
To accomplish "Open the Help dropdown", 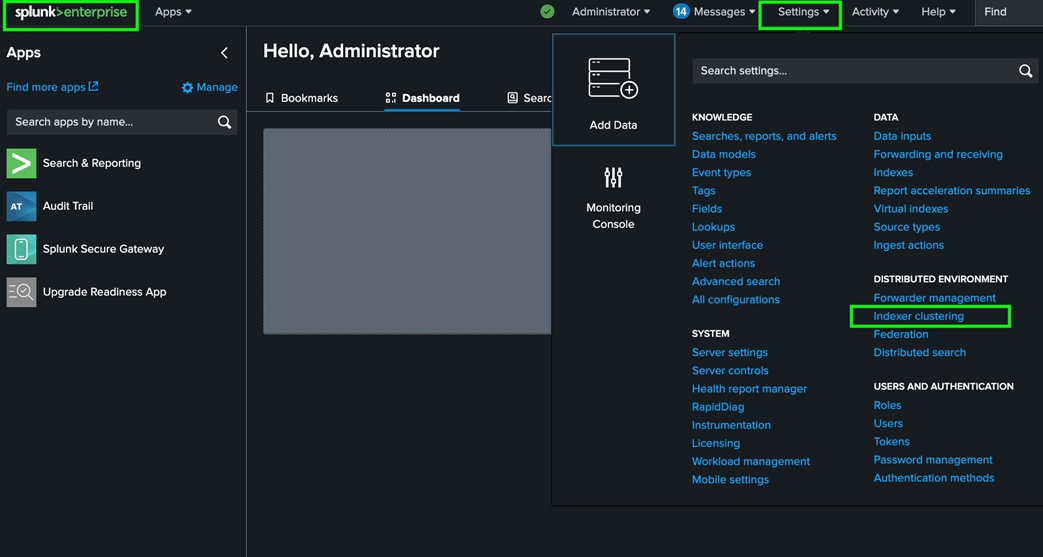I will [x=939, y=12].
